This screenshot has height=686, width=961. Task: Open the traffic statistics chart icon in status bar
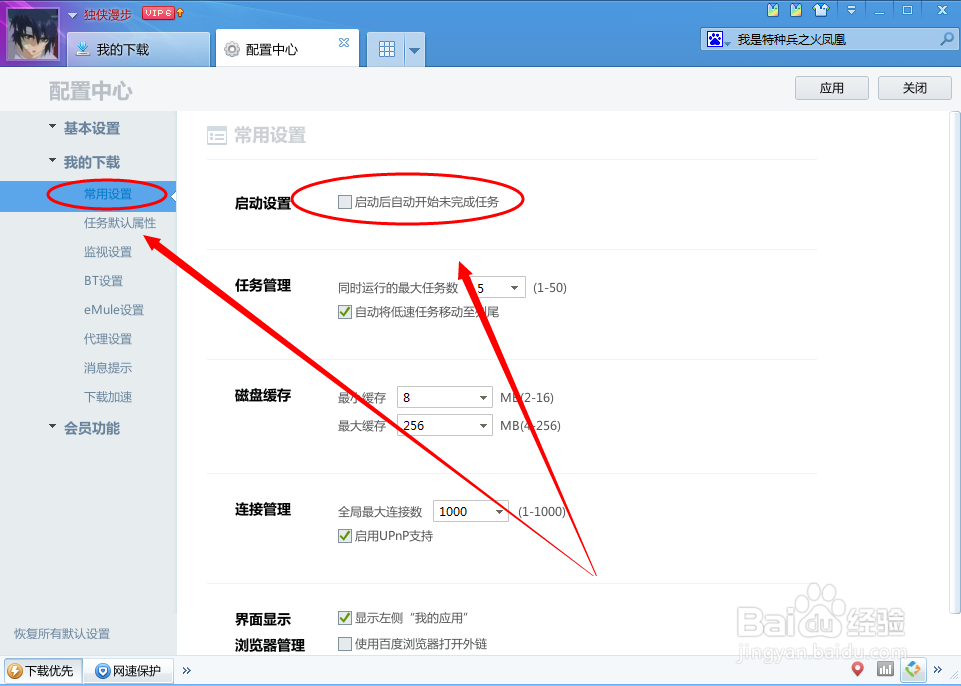tap(885, 668)
